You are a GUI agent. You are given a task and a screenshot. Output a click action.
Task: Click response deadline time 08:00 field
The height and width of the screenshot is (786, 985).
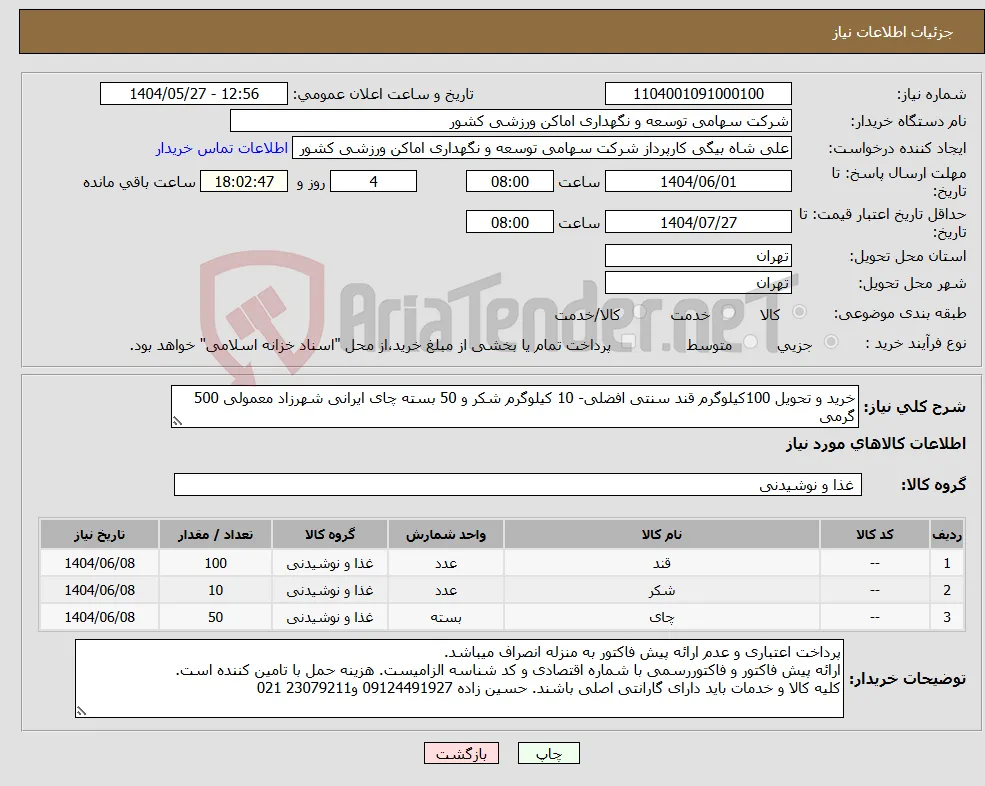coord(509,182)
